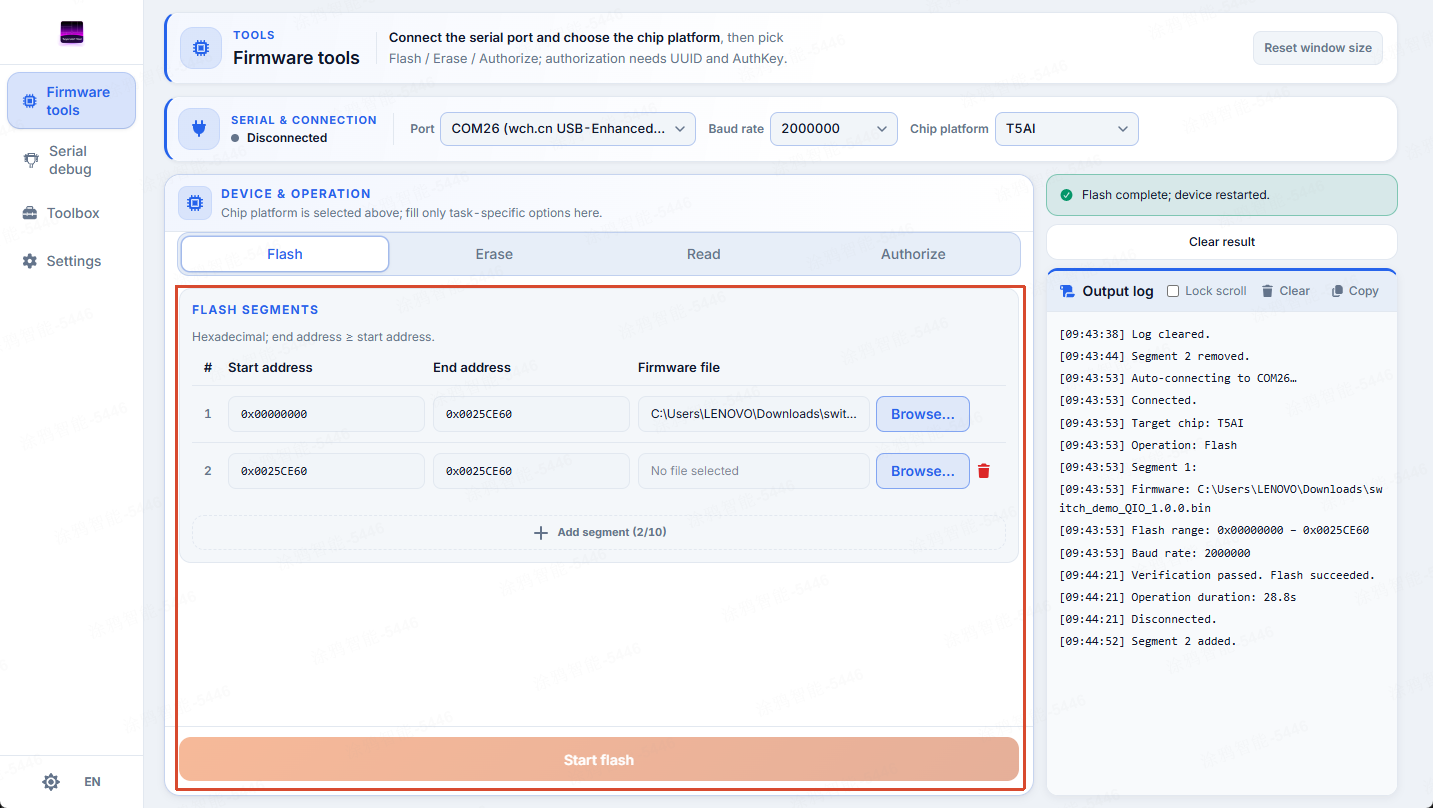This screenshot has width=1433, height=808.
Task: Open the Settings sidebar page
Action: 71,261
